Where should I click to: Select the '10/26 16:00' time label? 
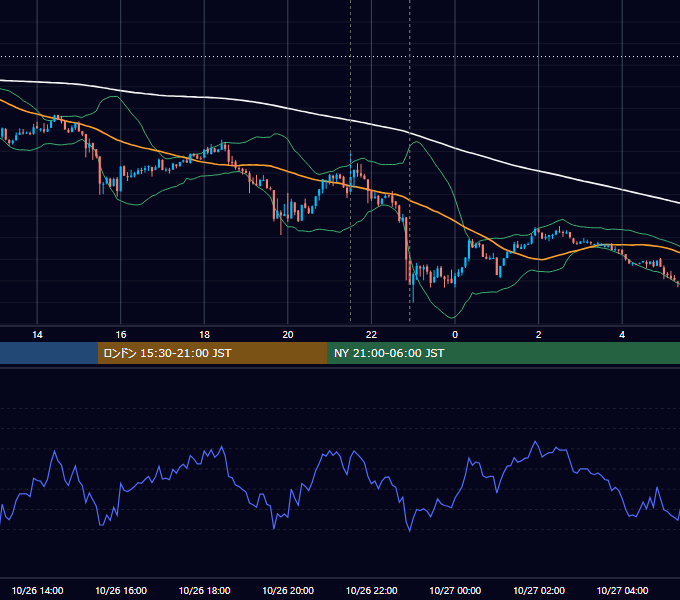pos(121,590)
